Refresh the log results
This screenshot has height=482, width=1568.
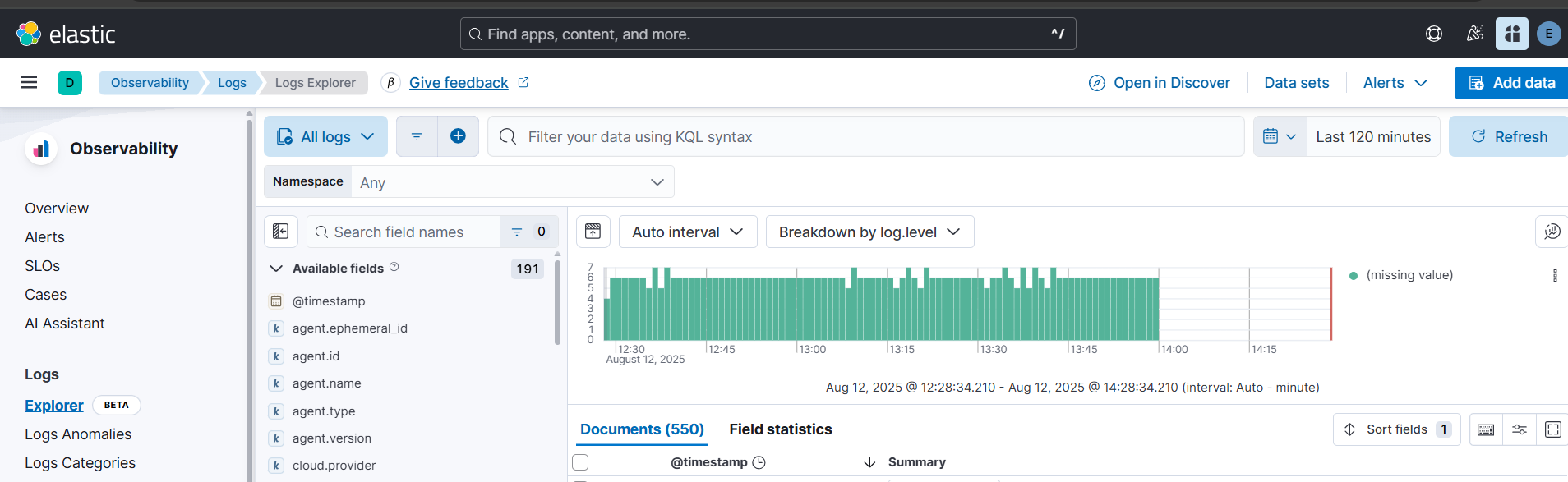pos(1509,136)
